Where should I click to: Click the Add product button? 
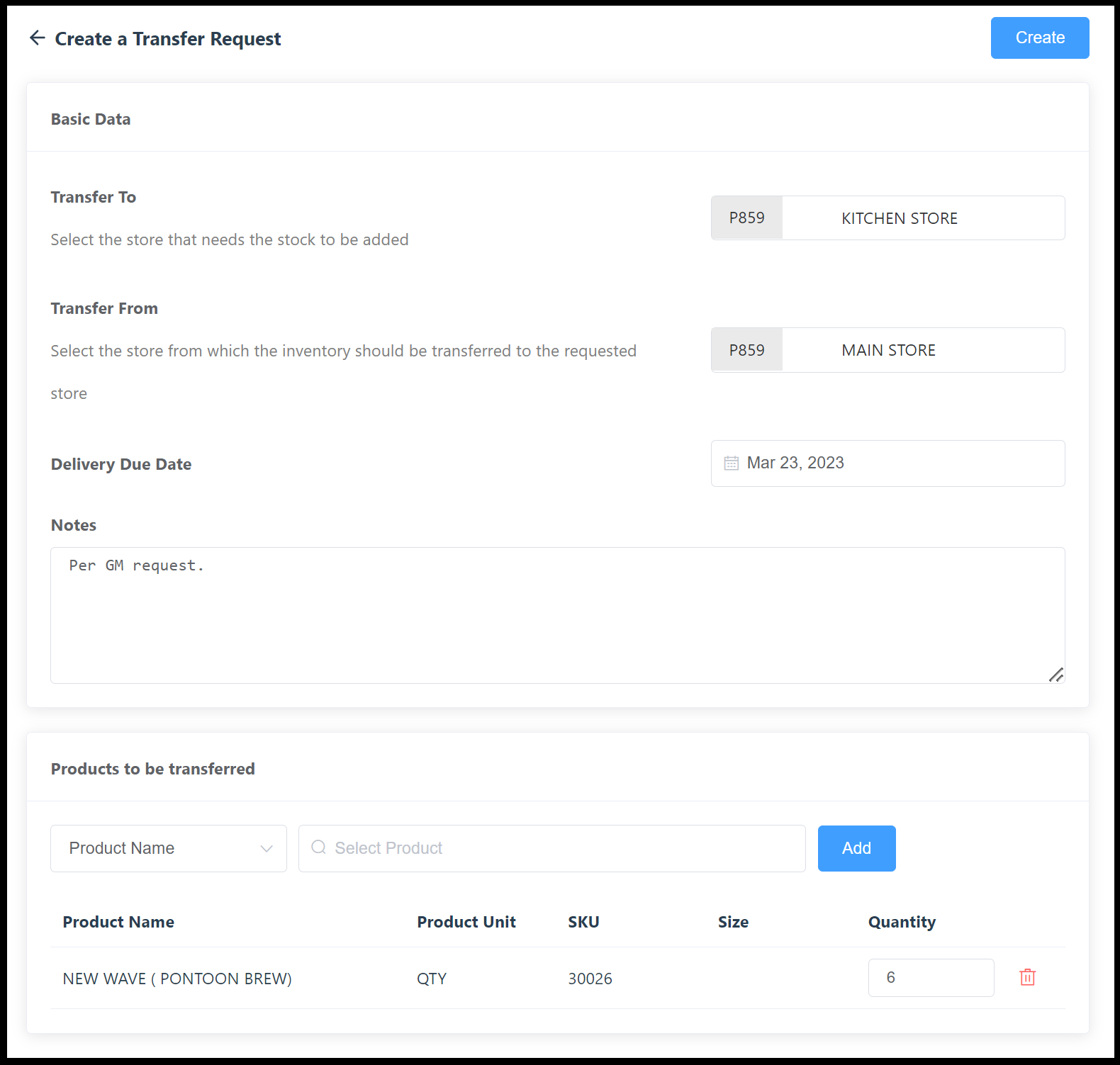click(x=856, y=848)
